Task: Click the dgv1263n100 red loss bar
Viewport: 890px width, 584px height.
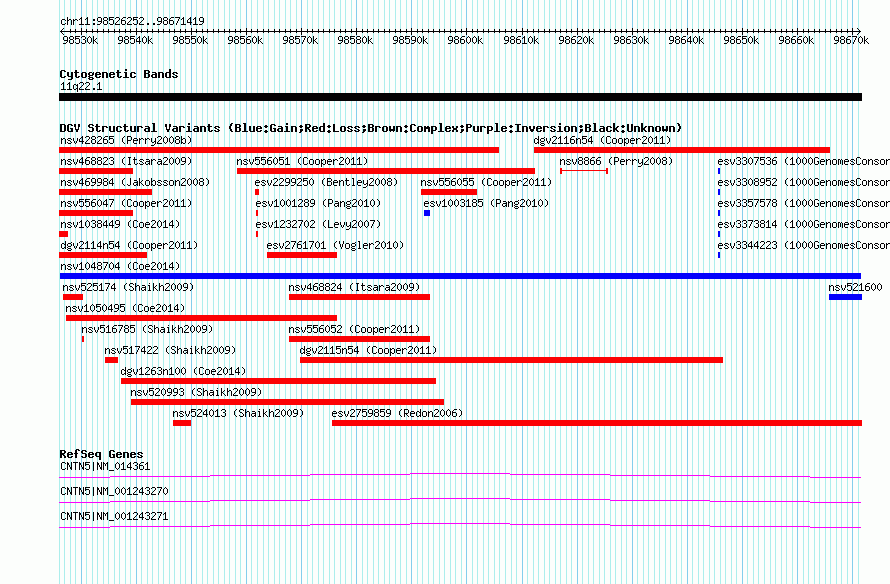Action: tap(278, 381)
